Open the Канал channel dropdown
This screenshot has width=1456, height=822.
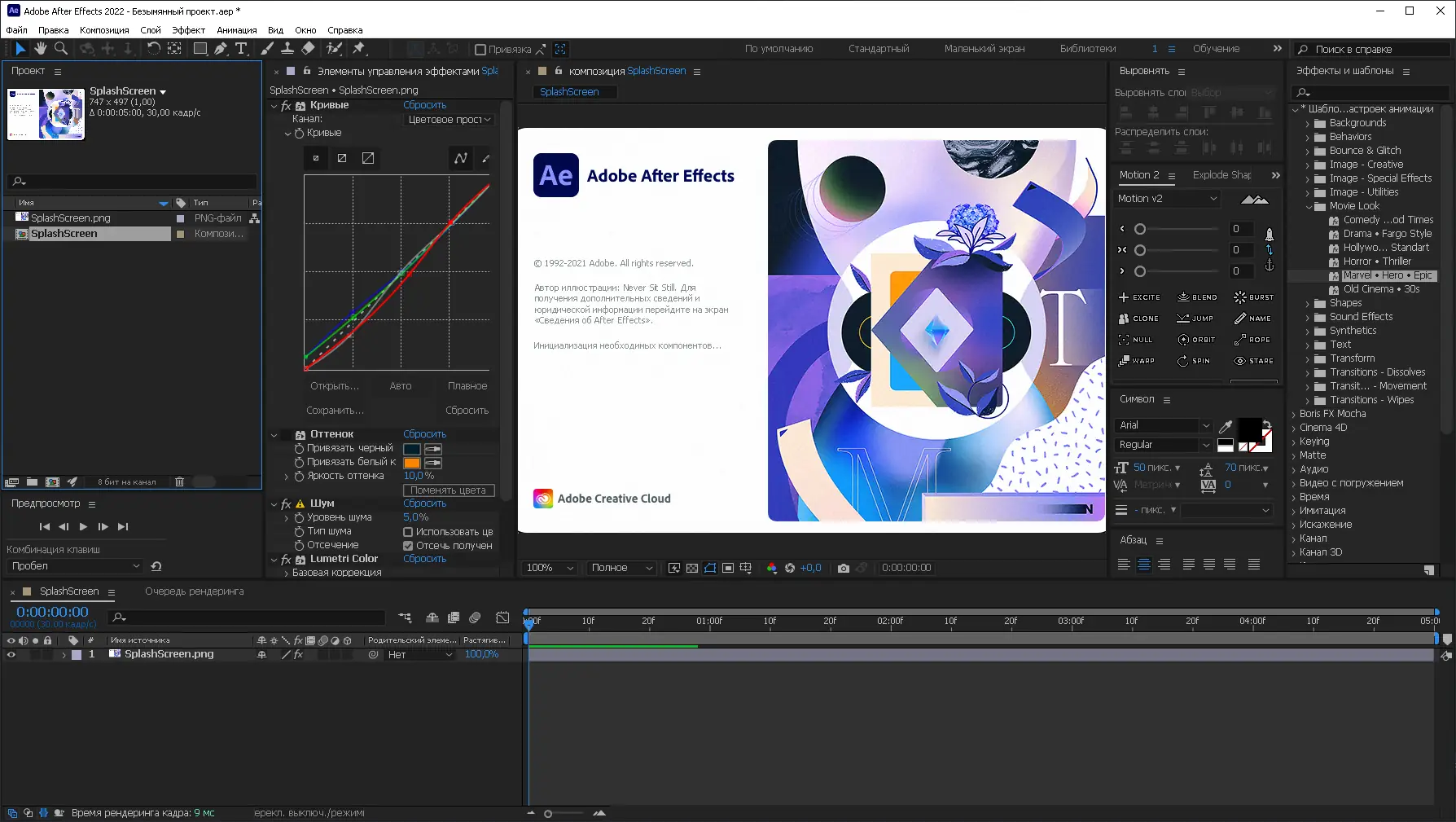coord(449,120)
